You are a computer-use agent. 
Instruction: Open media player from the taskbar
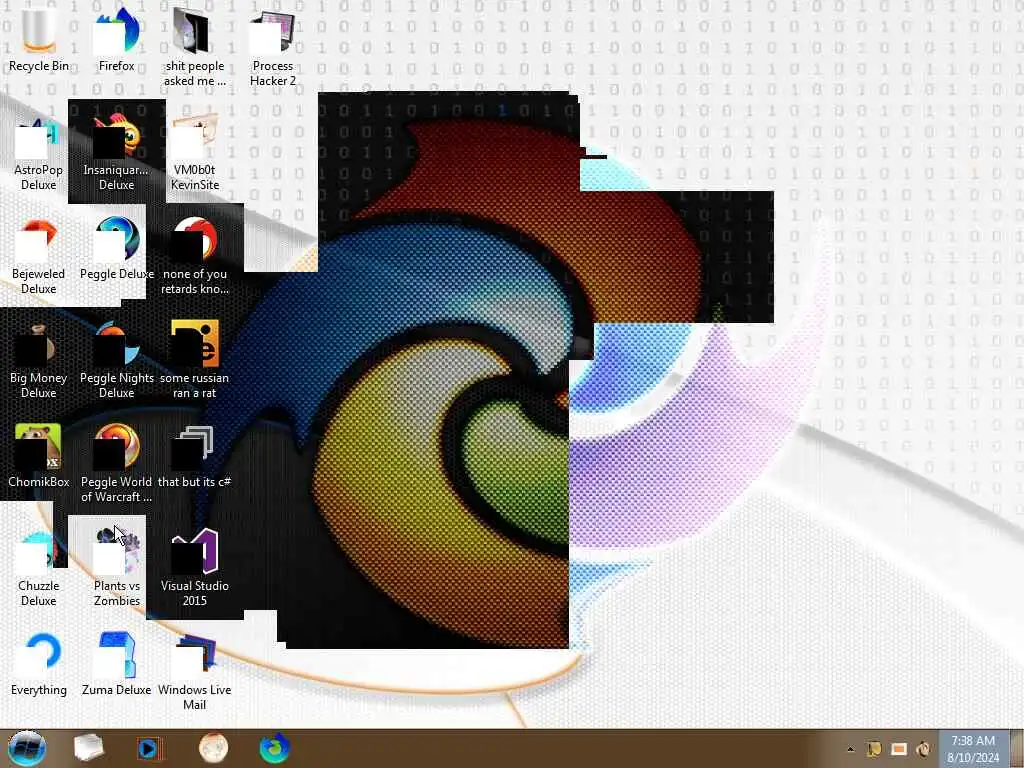coord(150,748)
